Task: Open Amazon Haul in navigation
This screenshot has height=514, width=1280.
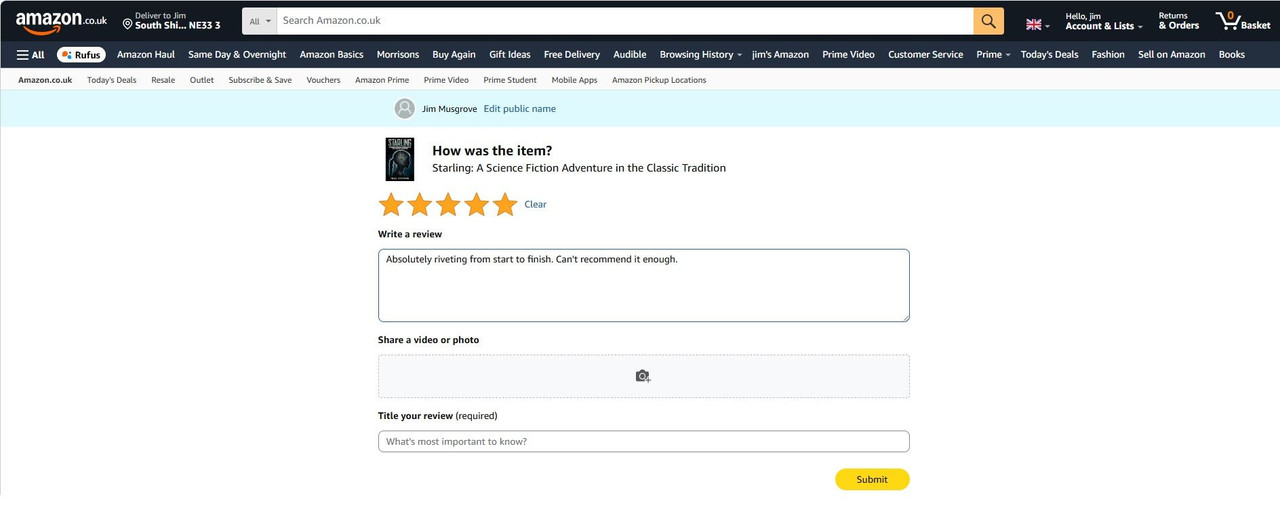Action: tap(146, 55)
